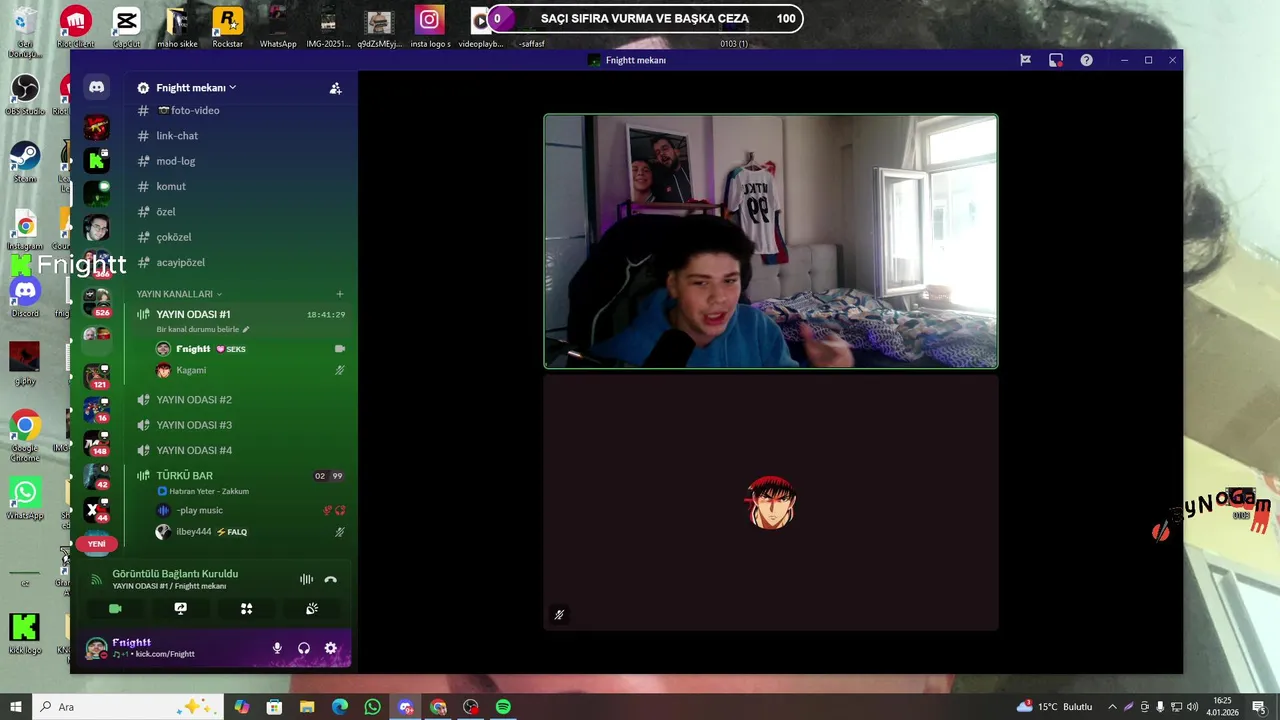
Task: Select the green K server icon
Action: click(x=96, y=160)
